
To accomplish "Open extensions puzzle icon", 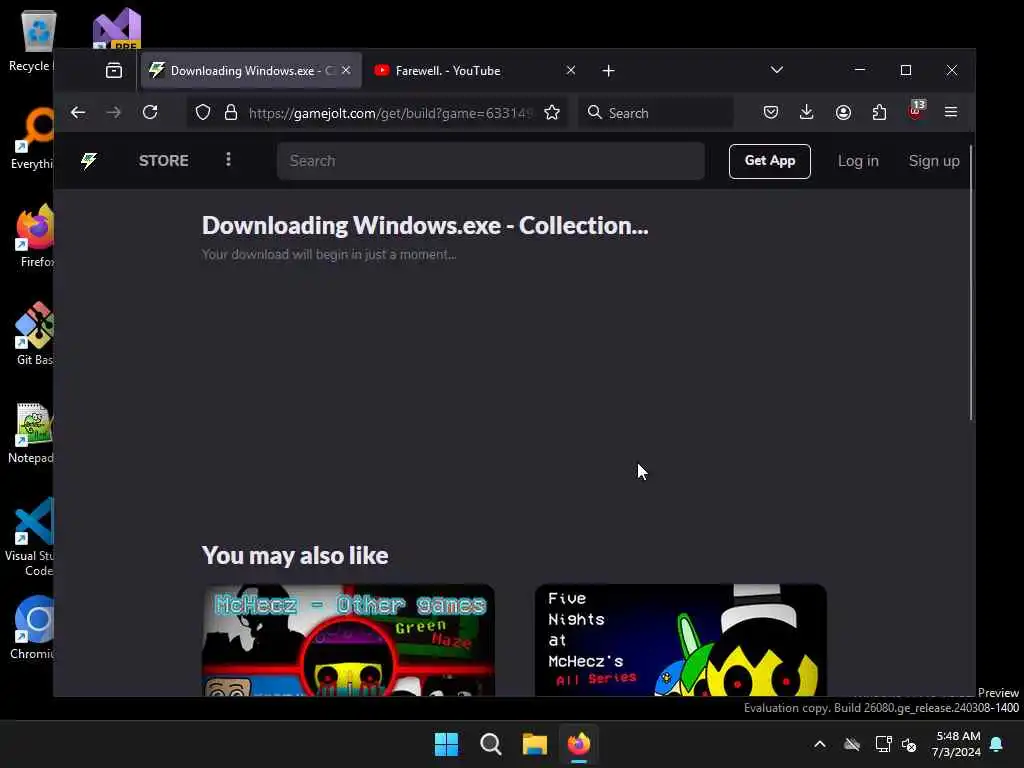I will (880, 112).
